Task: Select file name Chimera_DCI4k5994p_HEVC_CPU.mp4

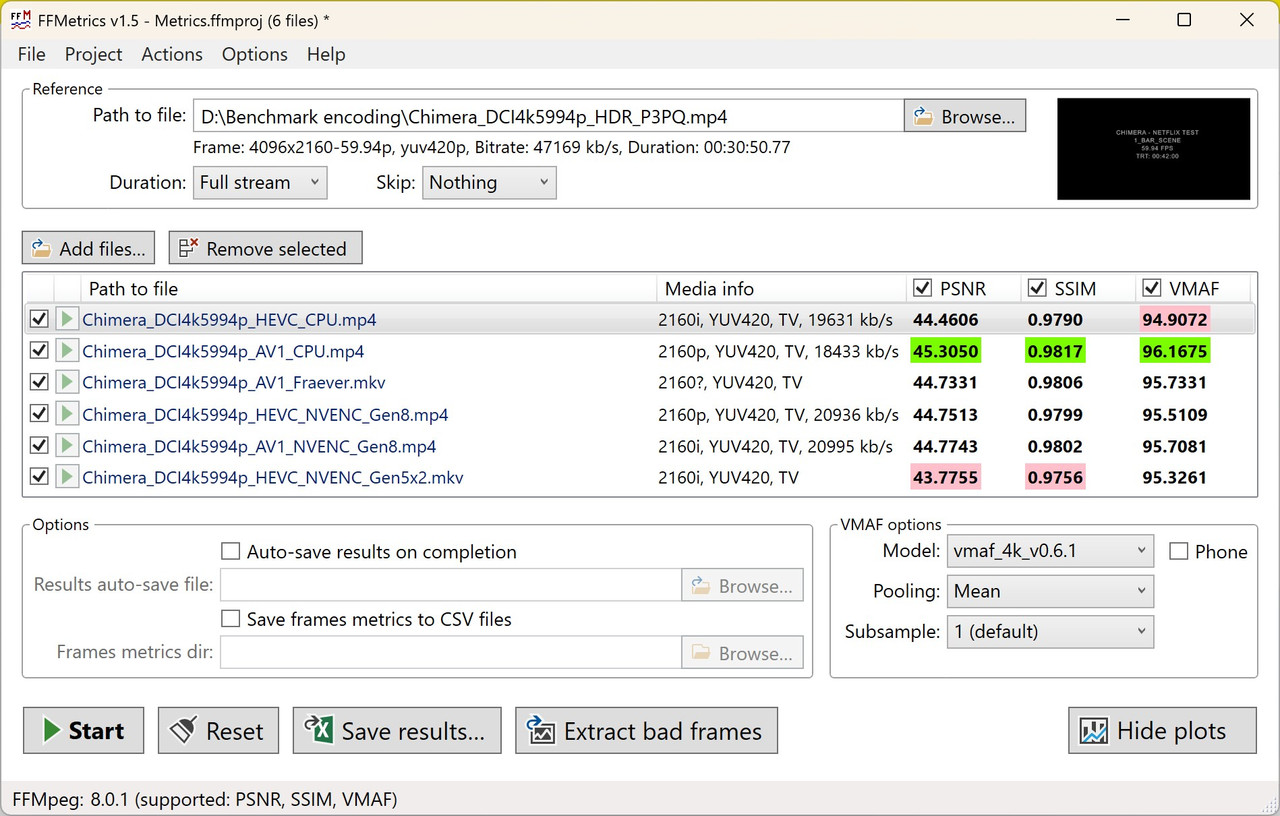Action: (229, 321)
